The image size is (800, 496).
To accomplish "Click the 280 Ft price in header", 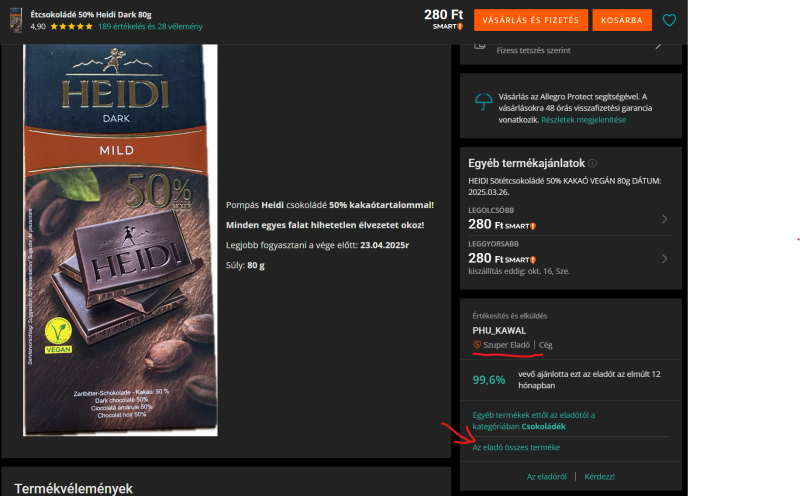I will (x=443, y=15).
